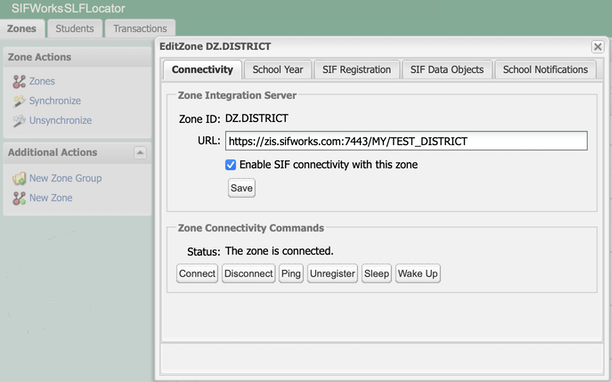Click the status text 'The zone is connected.'

[279, 251]
